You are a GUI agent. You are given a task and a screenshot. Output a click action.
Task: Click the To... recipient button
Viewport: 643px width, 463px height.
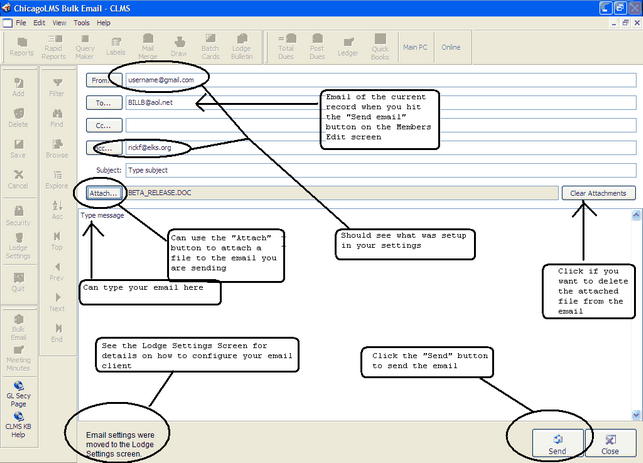(102, 102)
